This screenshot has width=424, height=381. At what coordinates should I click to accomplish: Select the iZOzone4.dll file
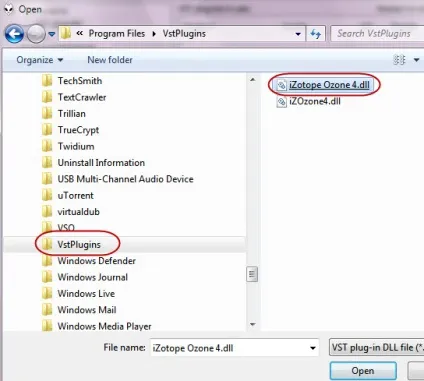pos(315,101)
